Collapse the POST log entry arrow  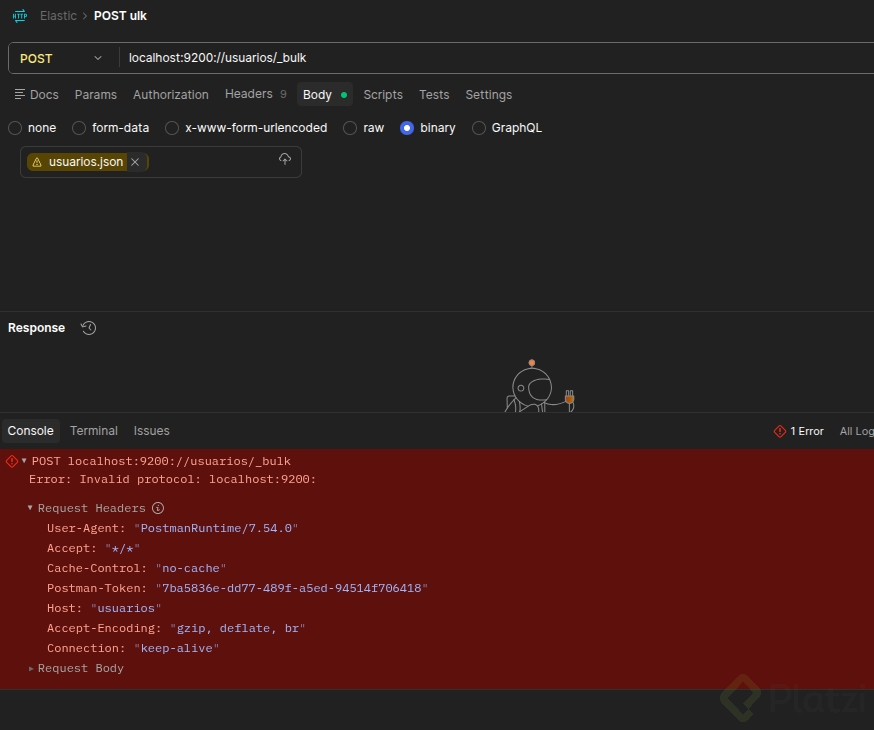tap(24, 461)
